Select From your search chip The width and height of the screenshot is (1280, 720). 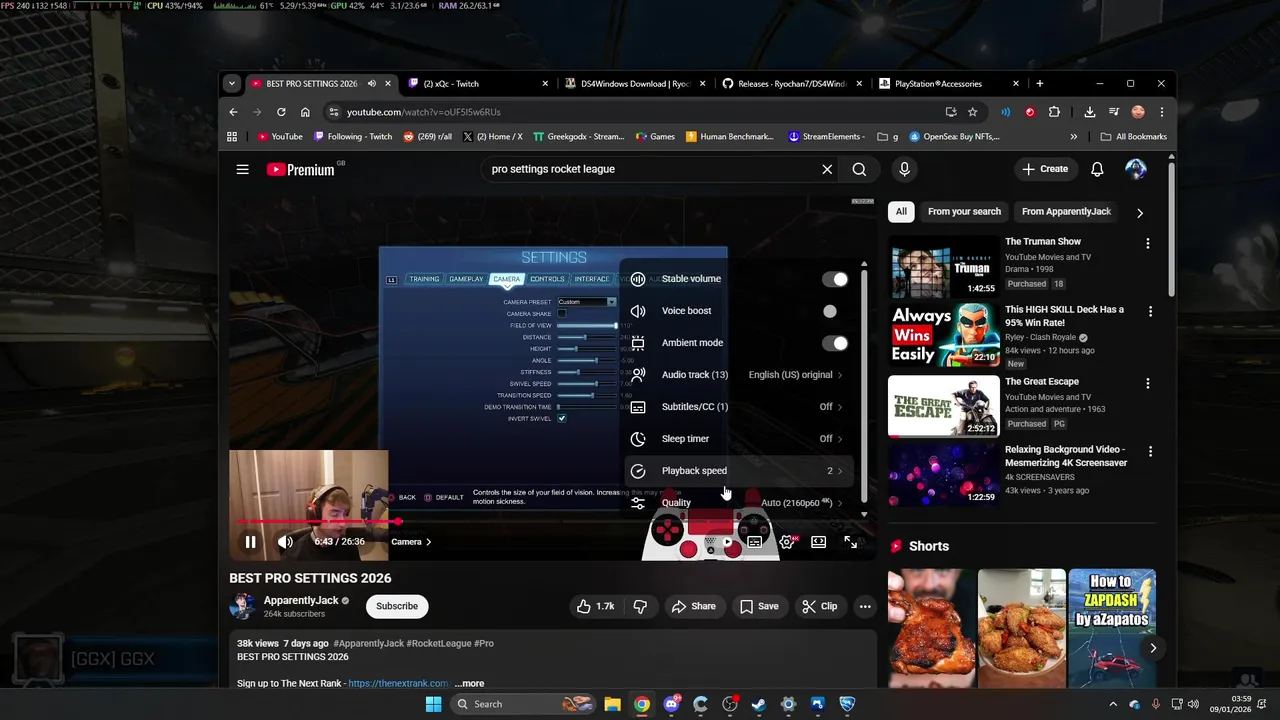point(964,212)
